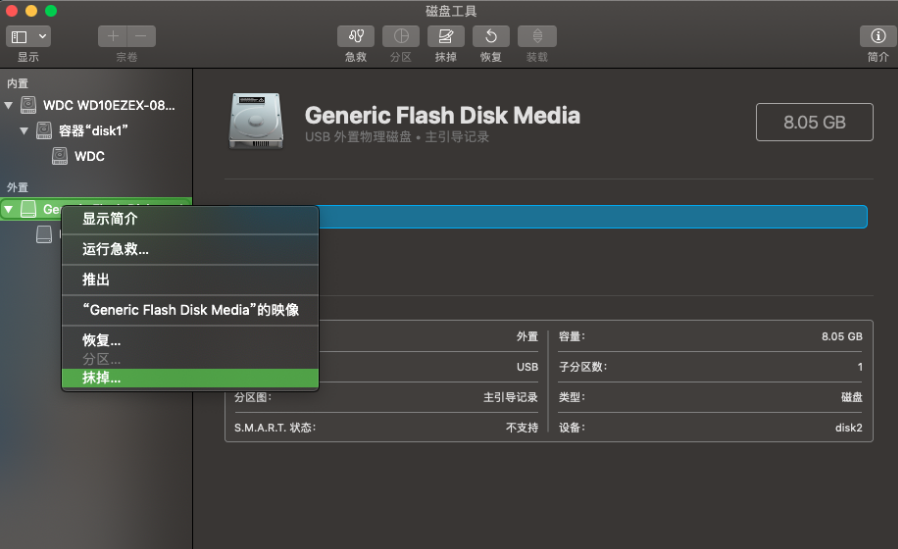Click the Erase (抹掉) toolbar icon

click(446, 36)
